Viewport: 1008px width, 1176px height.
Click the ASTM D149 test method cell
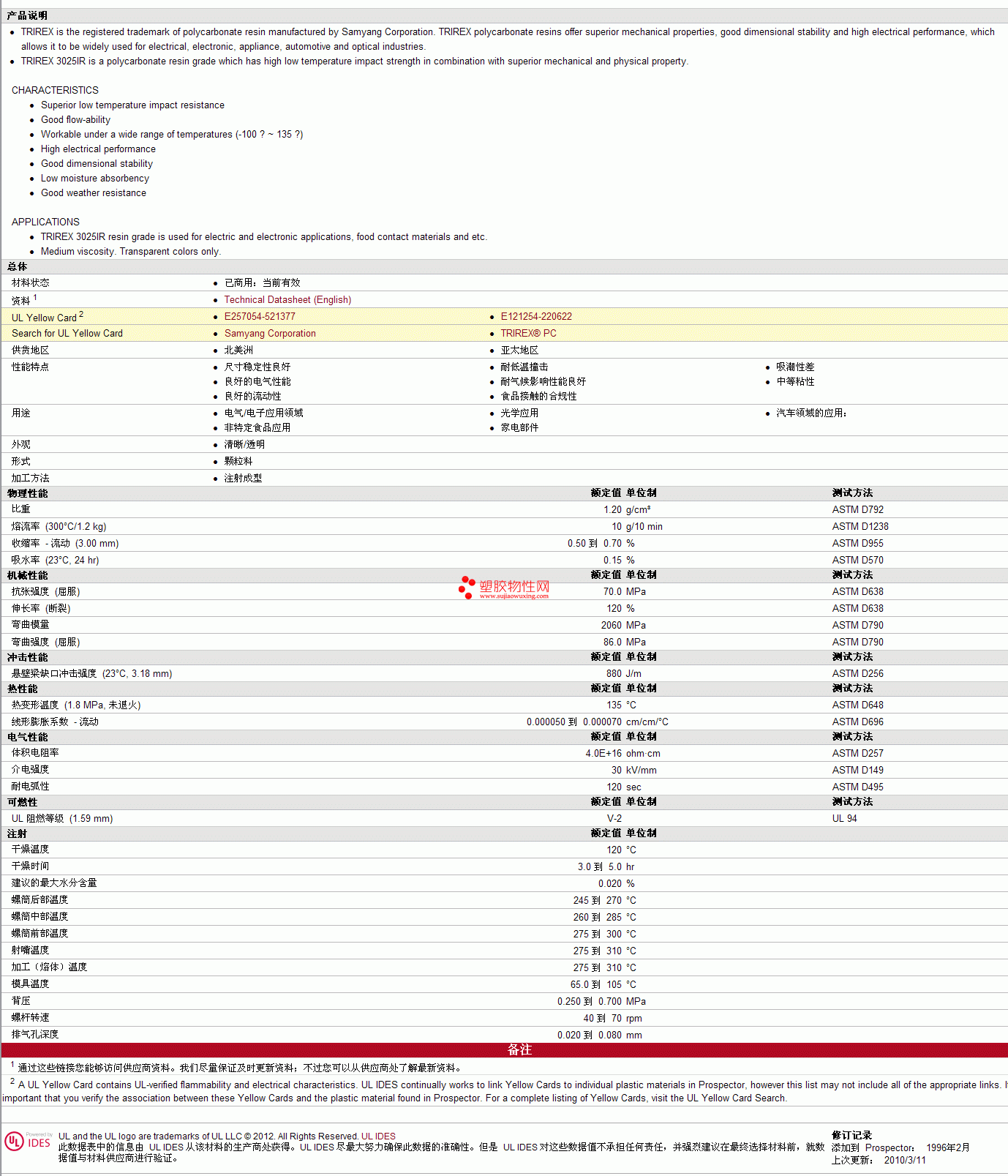pos(857,771)
